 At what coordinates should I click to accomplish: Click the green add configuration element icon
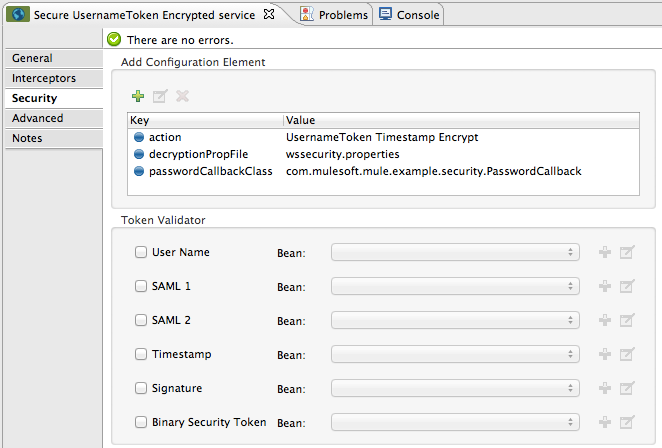point(138,96)
